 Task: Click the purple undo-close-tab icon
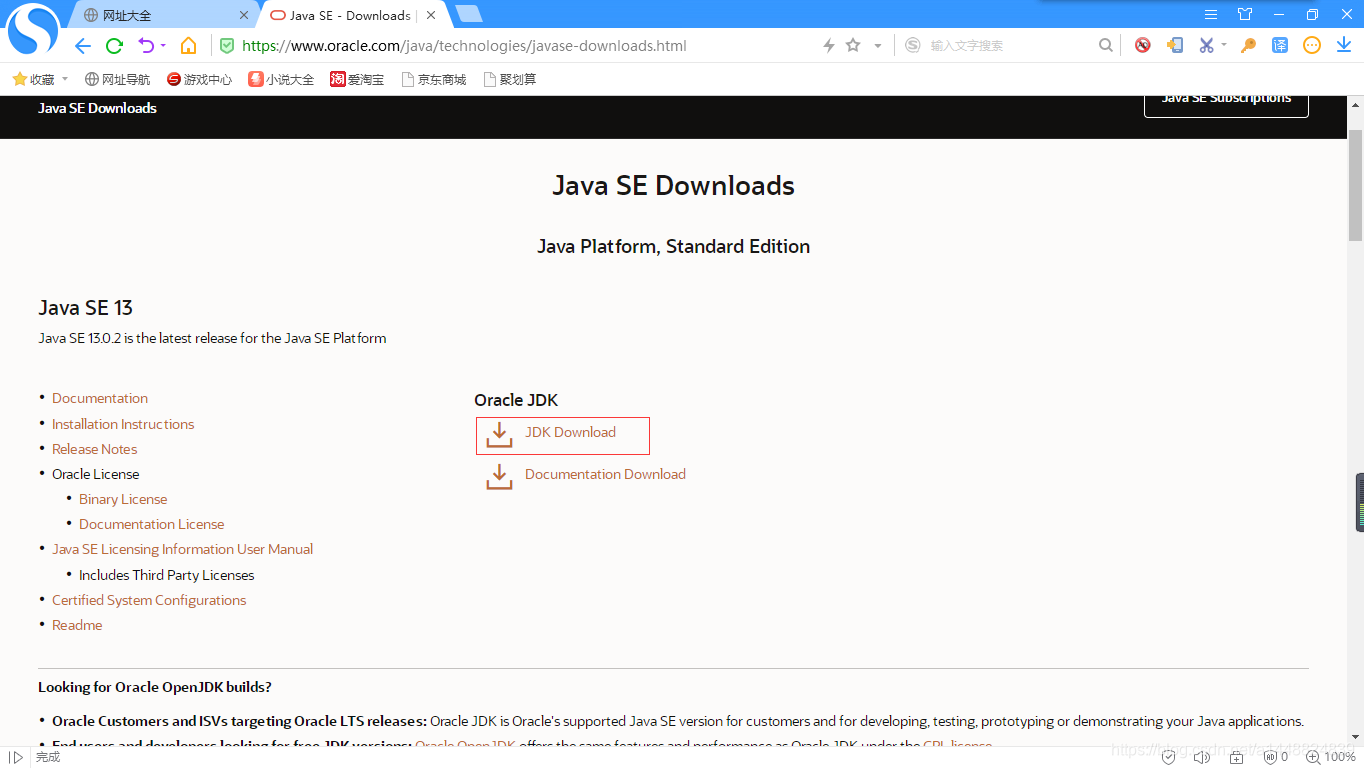point(146,46)
